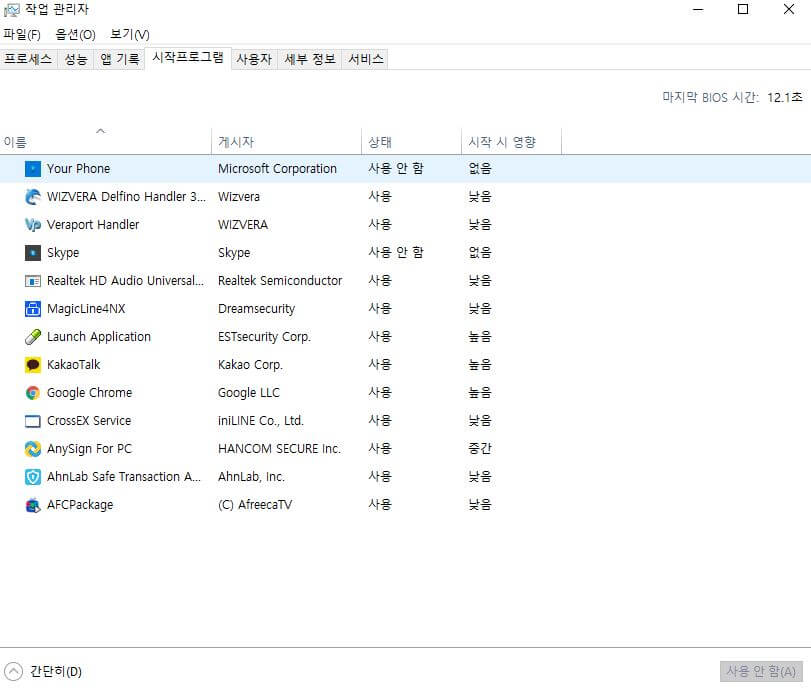This screenshot has height=694, width=811.
Task: Click the KakaoTalk icon
Action: 33,365
